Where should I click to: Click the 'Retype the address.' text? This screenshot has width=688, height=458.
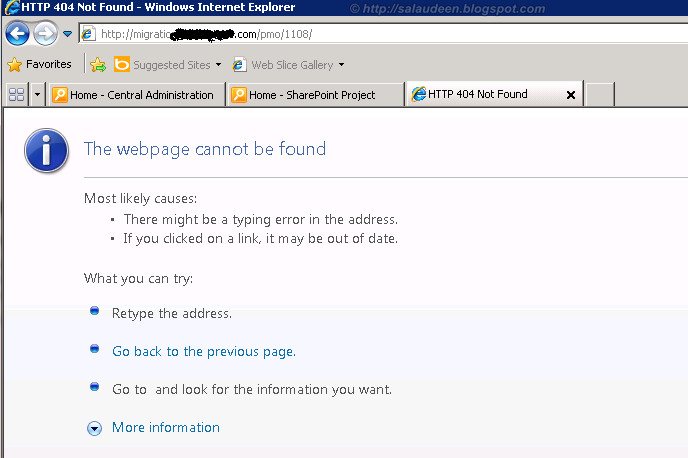[x=172, y=314]
